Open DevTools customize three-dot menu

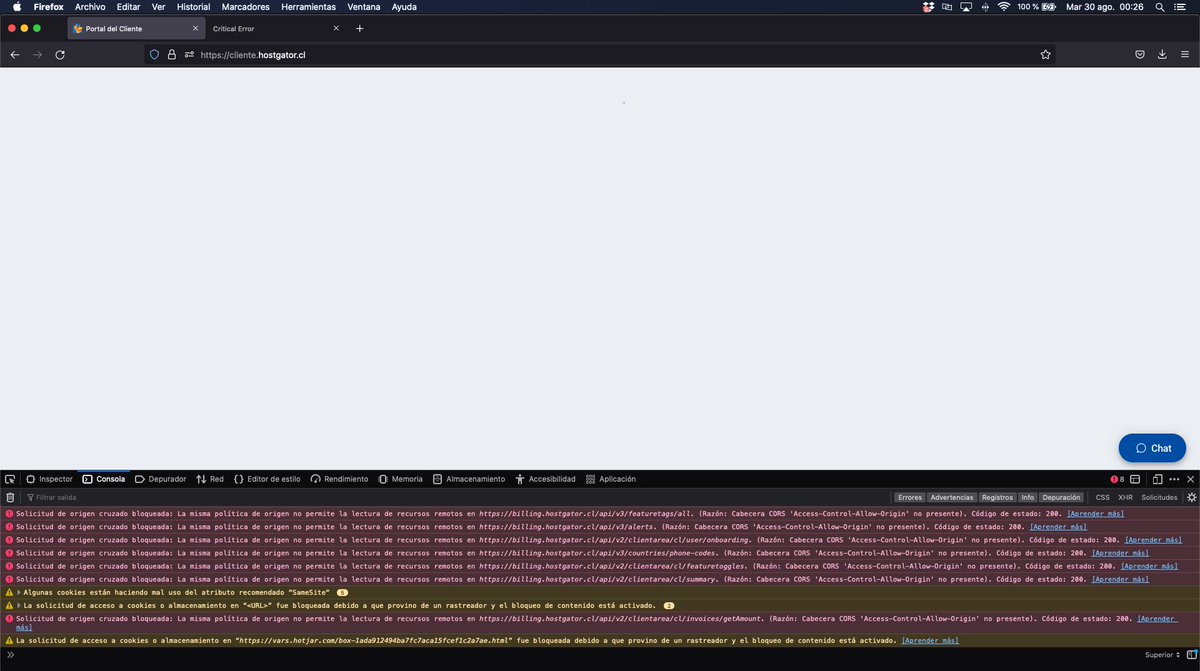1173,479
